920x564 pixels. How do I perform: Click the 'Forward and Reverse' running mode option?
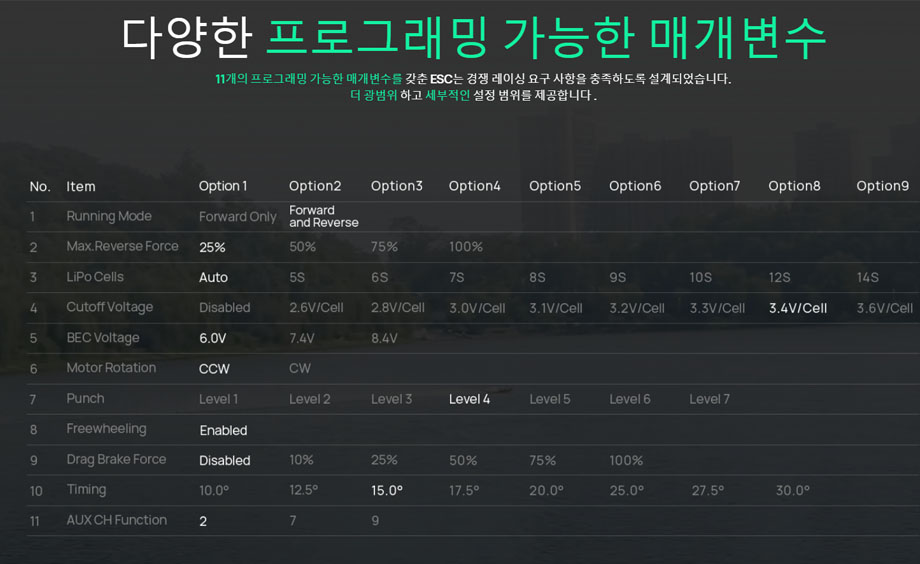323,216
